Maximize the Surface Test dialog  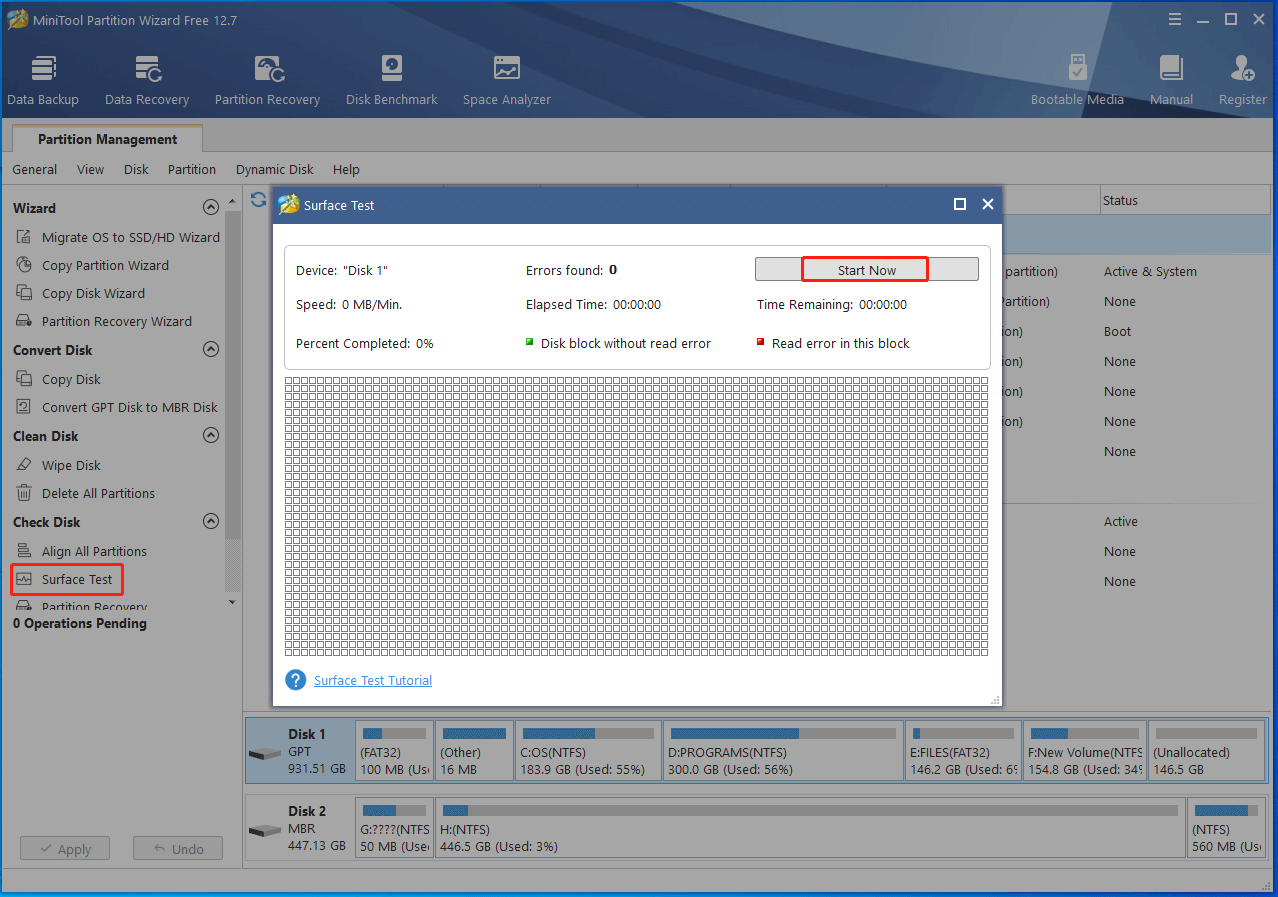pos(960,204)
